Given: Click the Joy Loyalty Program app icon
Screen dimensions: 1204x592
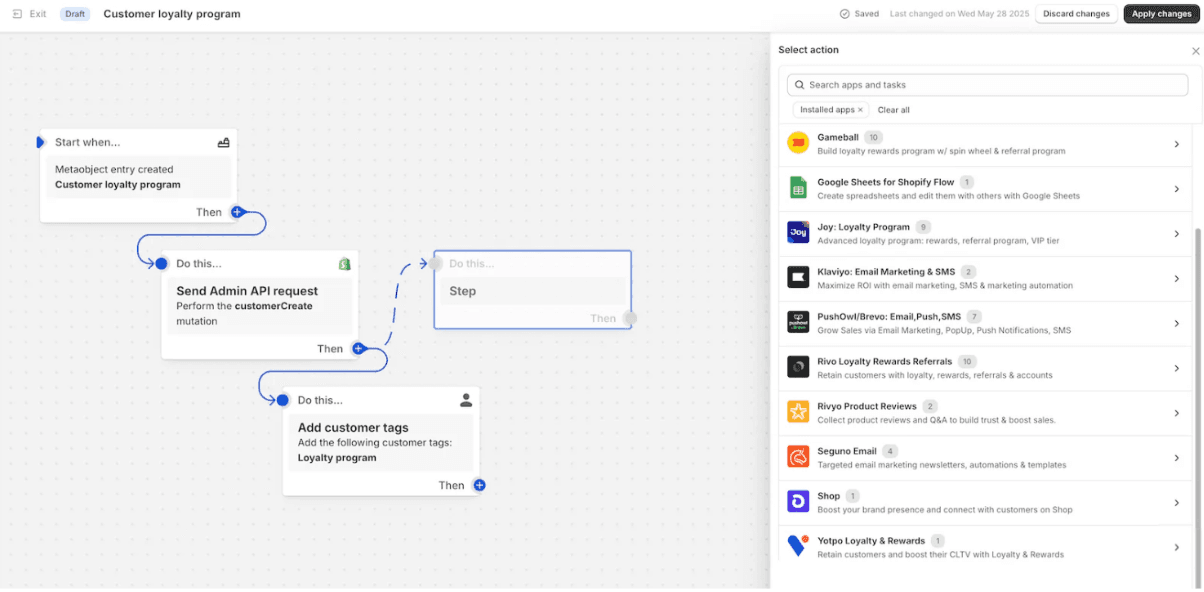Looking at the screenshot, I should [797, 232].
